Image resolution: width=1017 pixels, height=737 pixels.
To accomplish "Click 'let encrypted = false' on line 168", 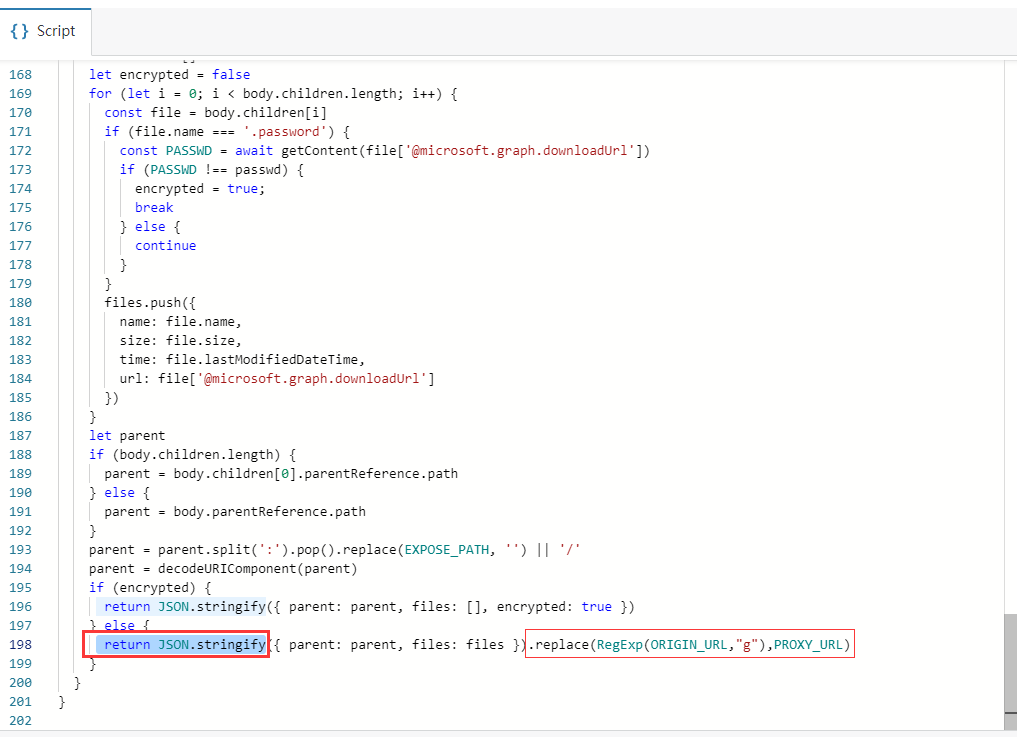I will click(169, 74).
